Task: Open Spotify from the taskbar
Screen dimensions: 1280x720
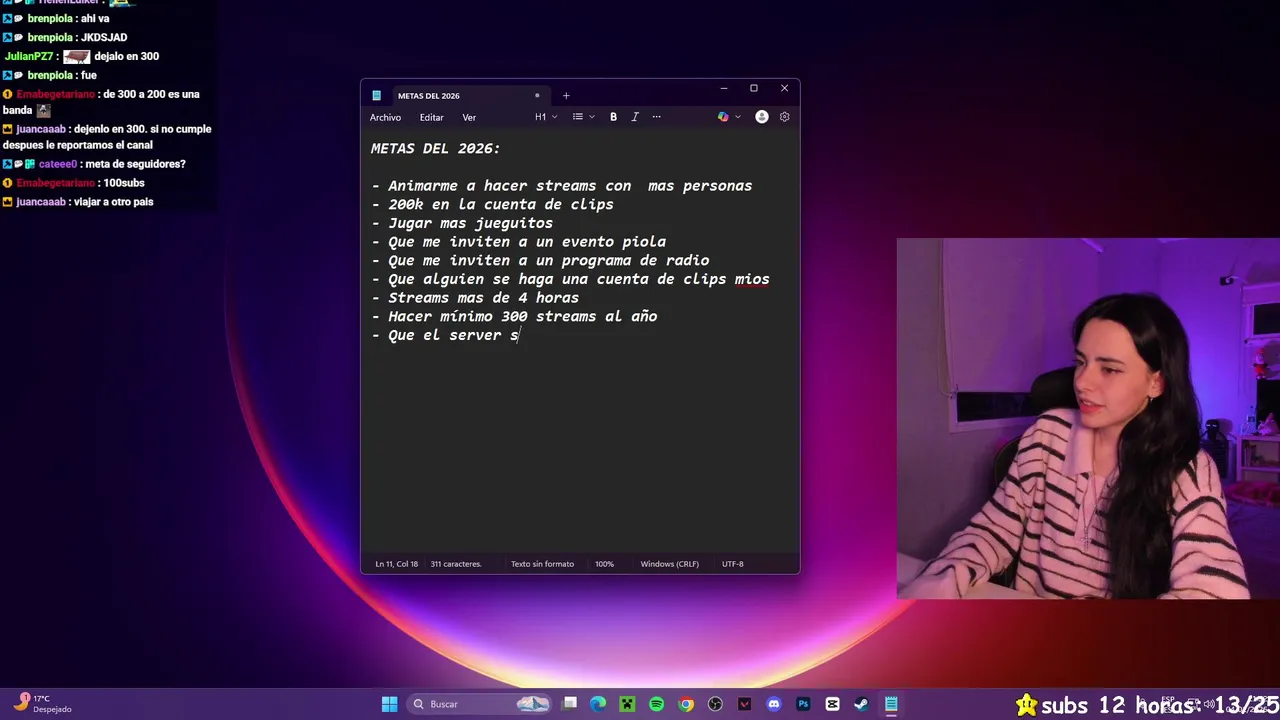Action: (x=656, y=704)
